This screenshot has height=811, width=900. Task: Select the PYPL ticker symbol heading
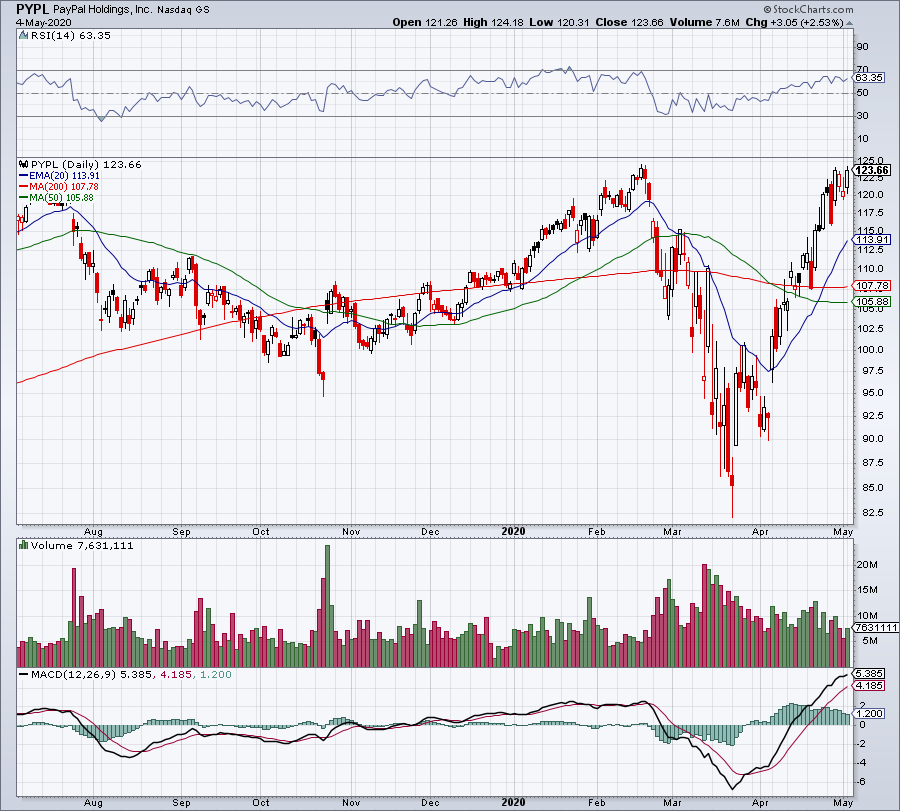tap(32, 9)
